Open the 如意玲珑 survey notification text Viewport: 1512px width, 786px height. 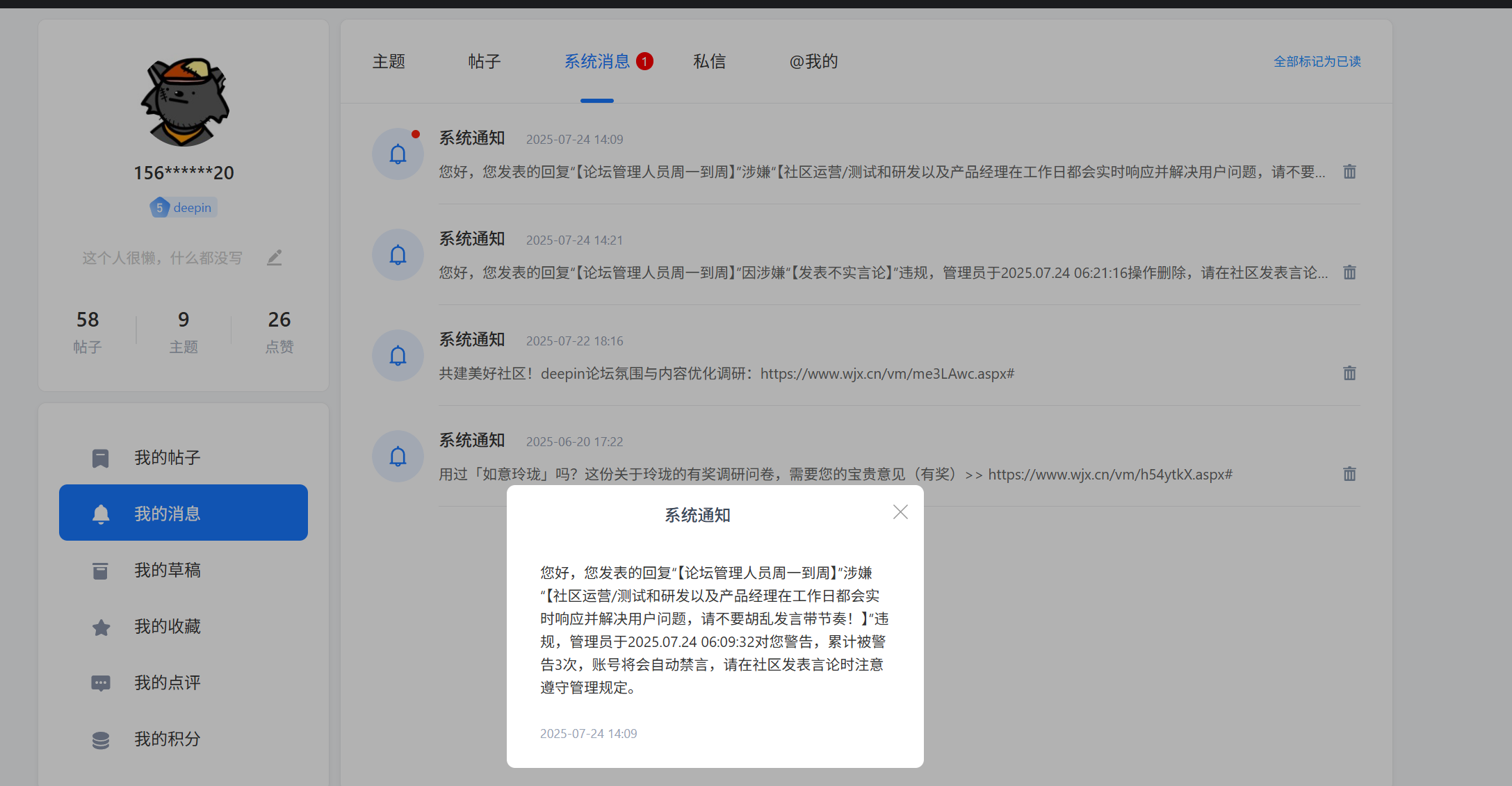click(x=836, y=475)
